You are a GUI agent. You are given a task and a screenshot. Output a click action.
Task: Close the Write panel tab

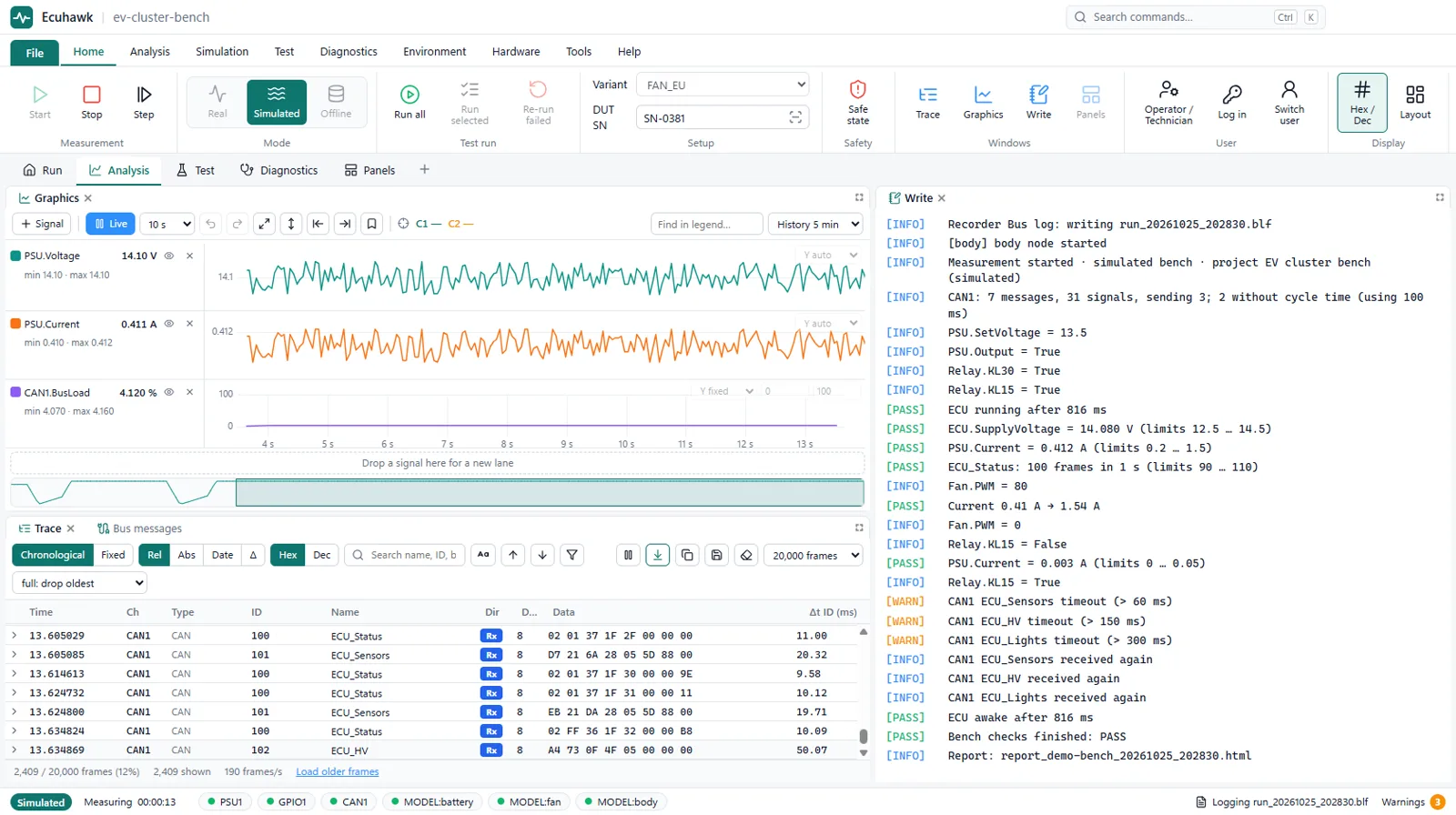[x=942, y=198]
